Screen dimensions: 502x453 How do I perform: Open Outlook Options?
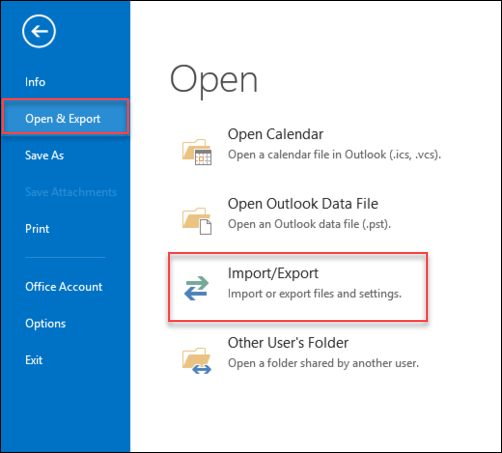[x=45, y=324]
